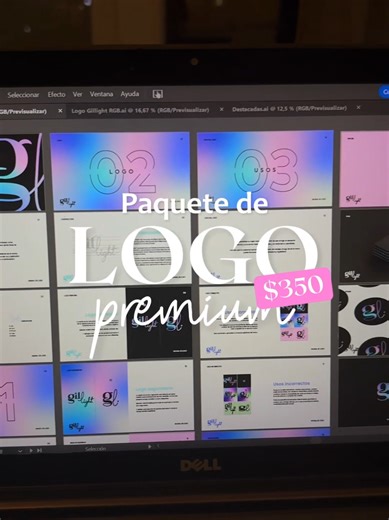
Task: Switch to the Logo Gillight RGB.ai tab
Action: [140, 110]
